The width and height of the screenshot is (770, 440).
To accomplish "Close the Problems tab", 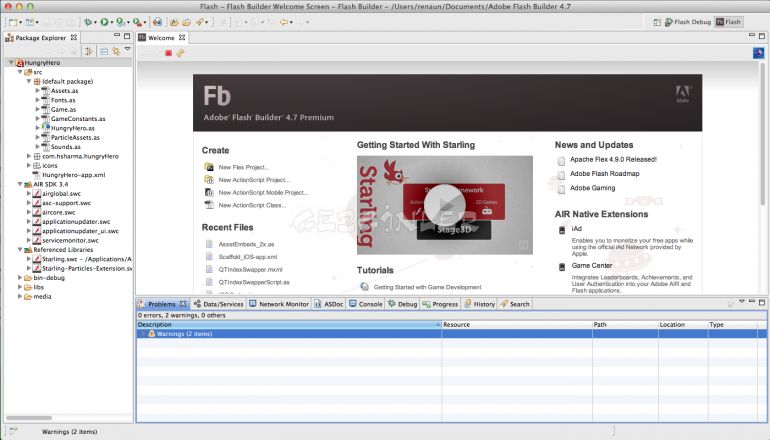I will (x=183, y=304).
